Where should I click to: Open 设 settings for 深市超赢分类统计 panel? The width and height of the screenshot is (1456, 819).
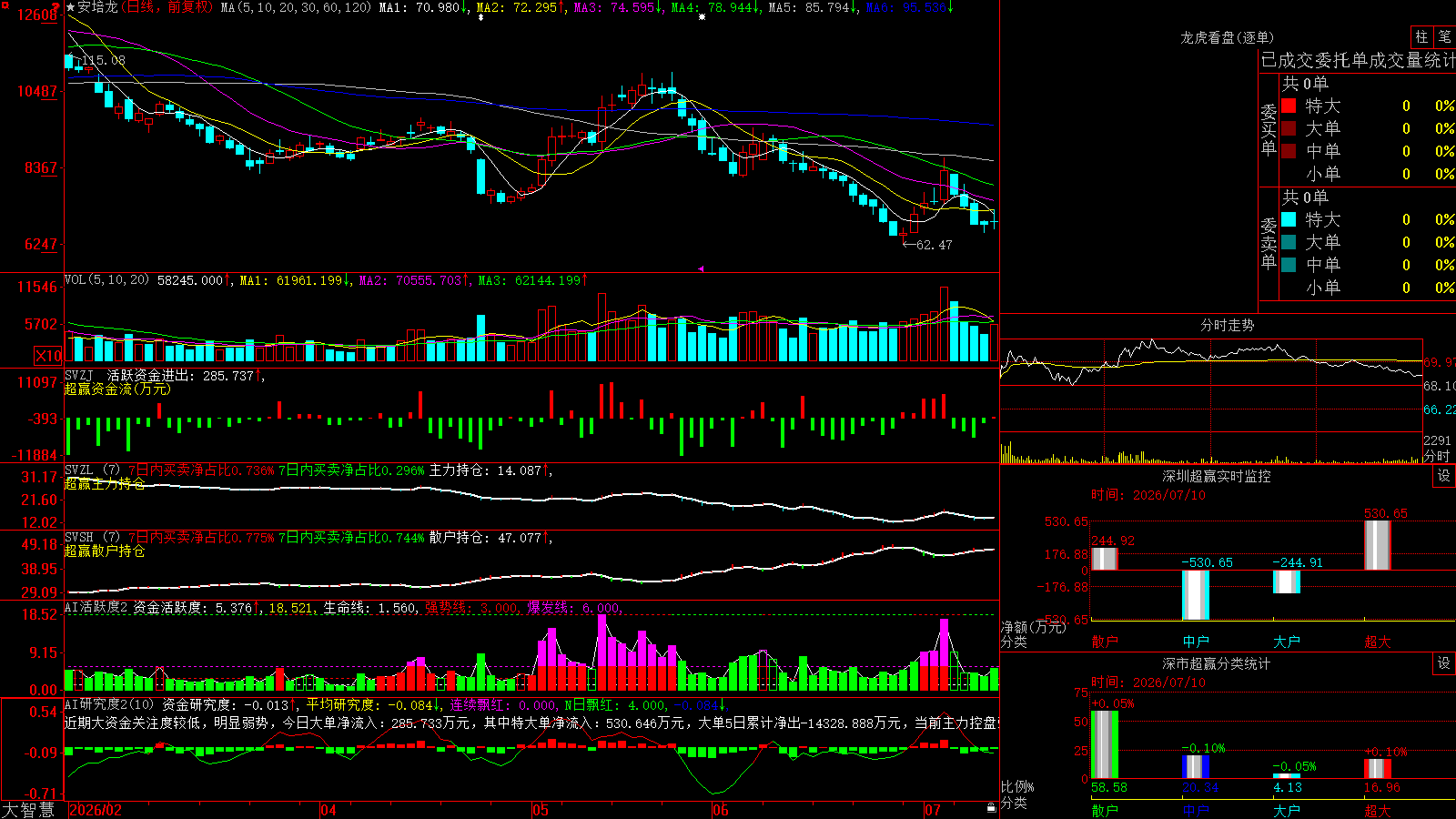[x=1444, y=663]
